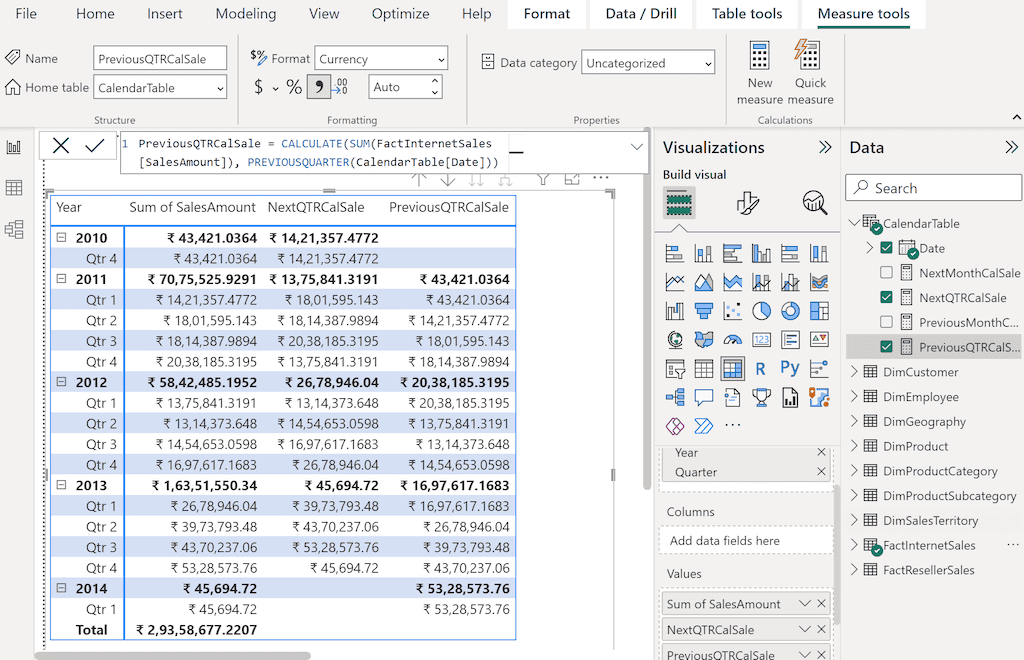Switch to the Modeling ribbon tab
Viewport: 1024px width, 660px height.
point(245,14)
